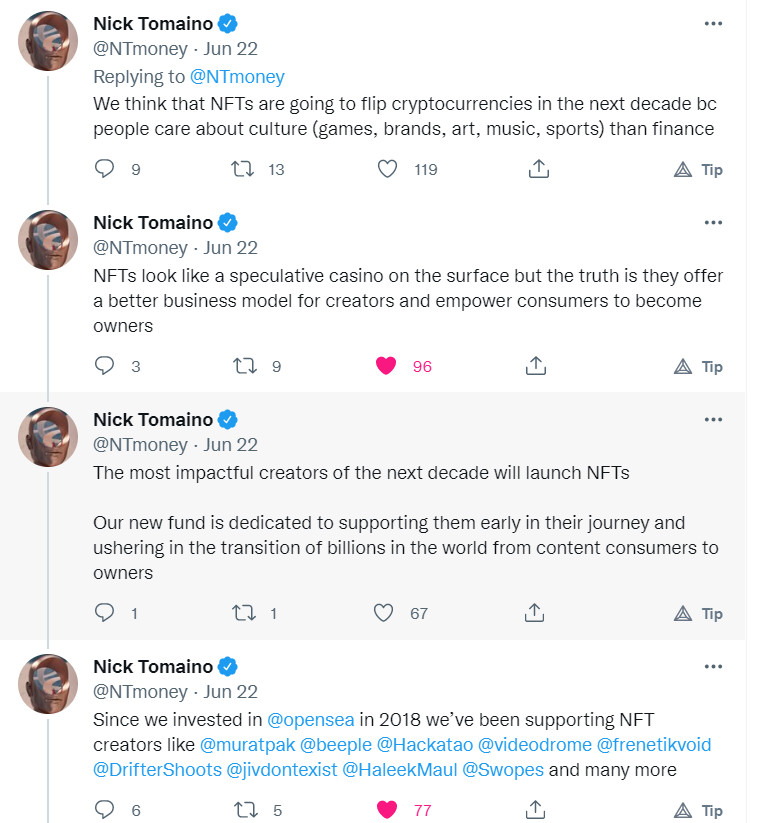Open more options on the highlighted tweet

[x=713, y=419]
